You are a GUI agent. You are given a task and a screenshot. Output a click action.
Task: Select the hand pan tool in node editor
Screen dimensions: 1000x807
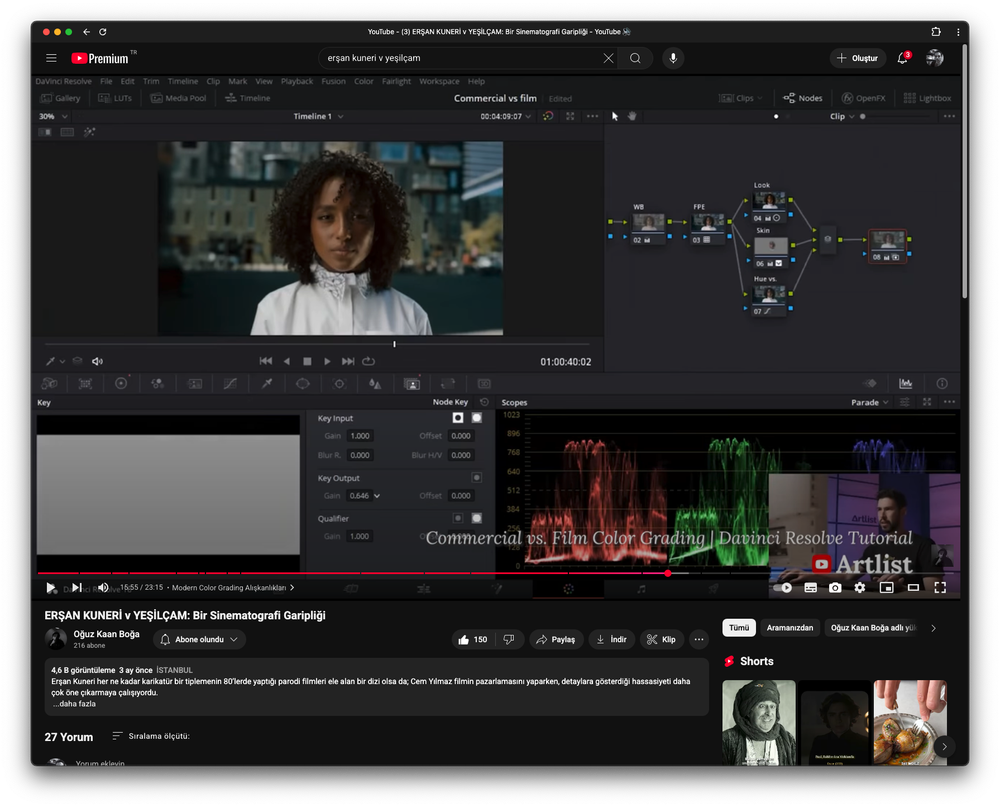click(x=632, y=116)
